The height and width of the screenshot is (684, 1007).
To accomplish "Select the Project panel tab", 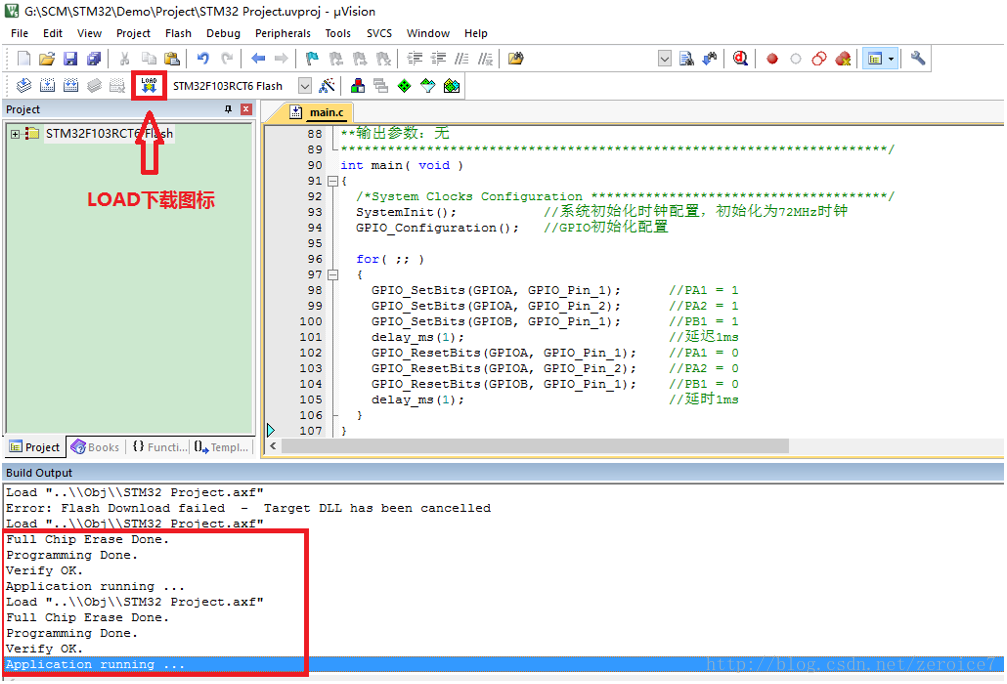I will pyautogui.click(x=35, y=447).
